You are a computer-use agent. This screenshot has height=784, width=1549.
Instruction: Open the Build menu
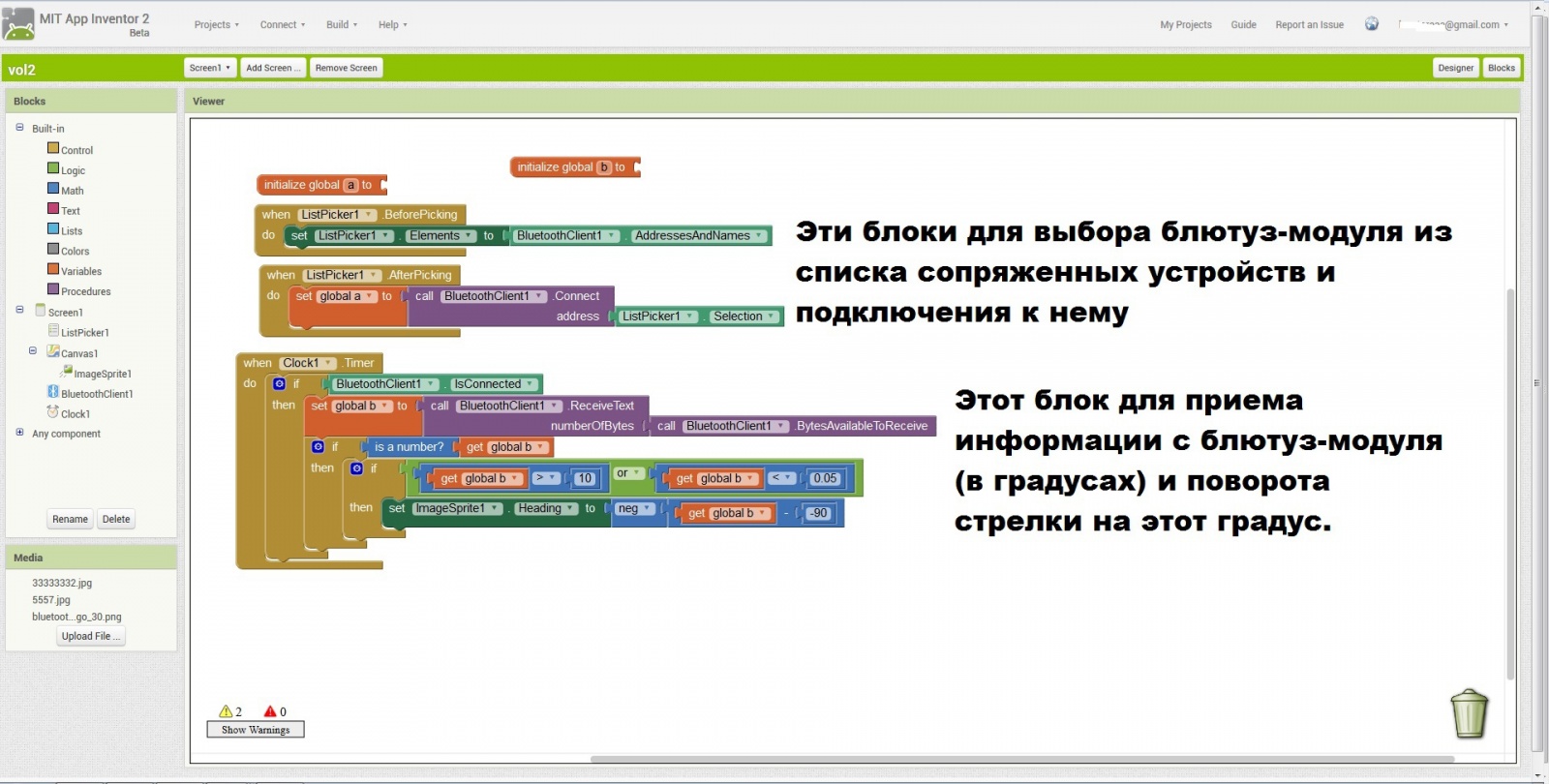(342, 25)
